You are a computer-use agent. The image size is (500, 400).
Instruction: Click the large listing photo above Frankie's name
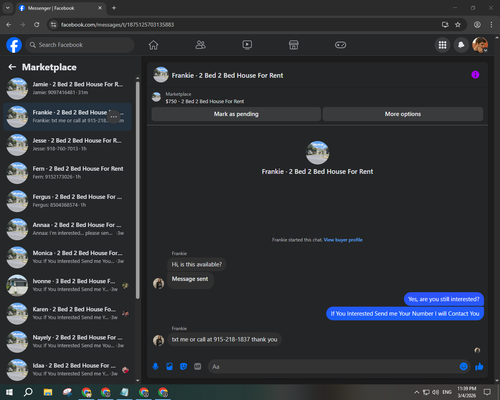[317, 153]
